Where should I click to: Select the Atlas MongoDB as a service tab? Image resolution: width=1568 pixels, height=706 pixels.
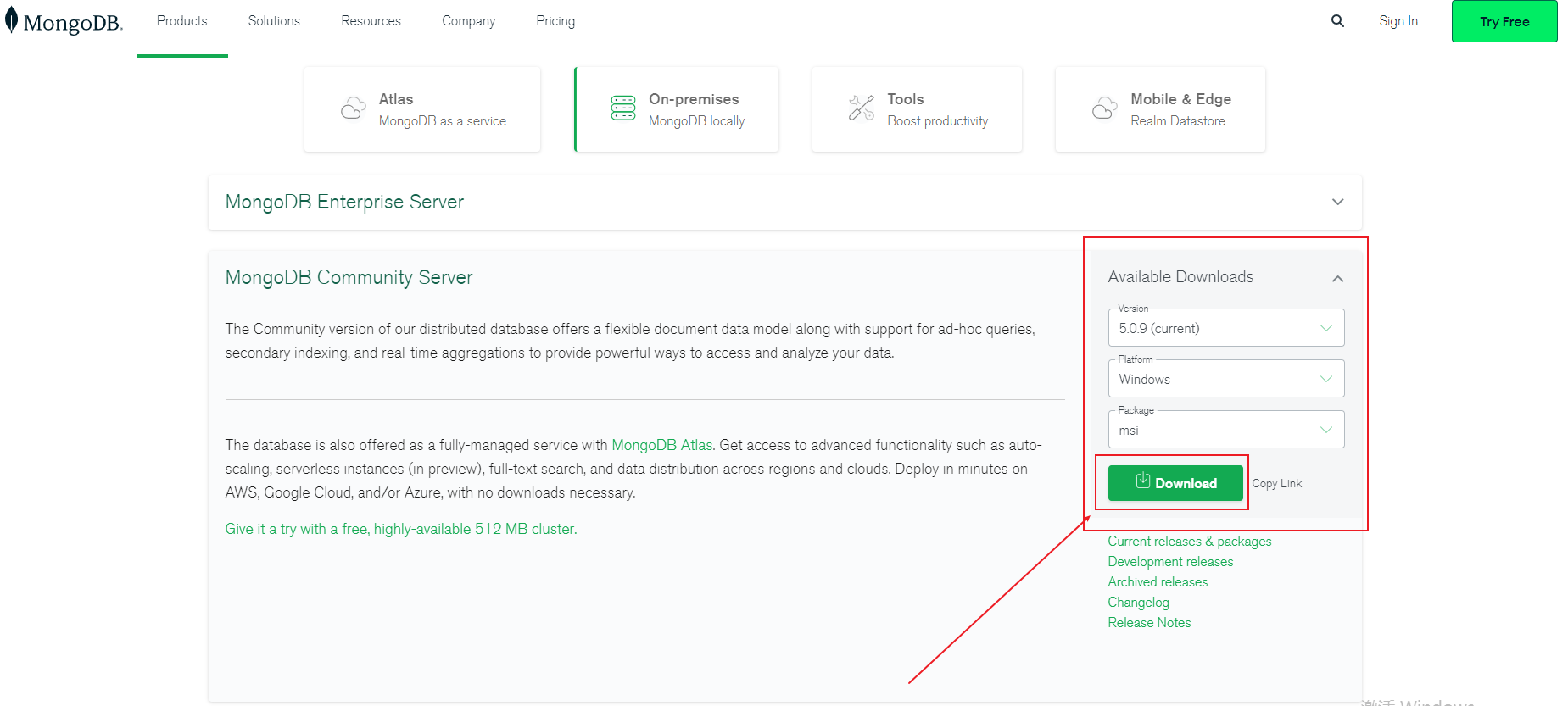click(x=422, y=109)
